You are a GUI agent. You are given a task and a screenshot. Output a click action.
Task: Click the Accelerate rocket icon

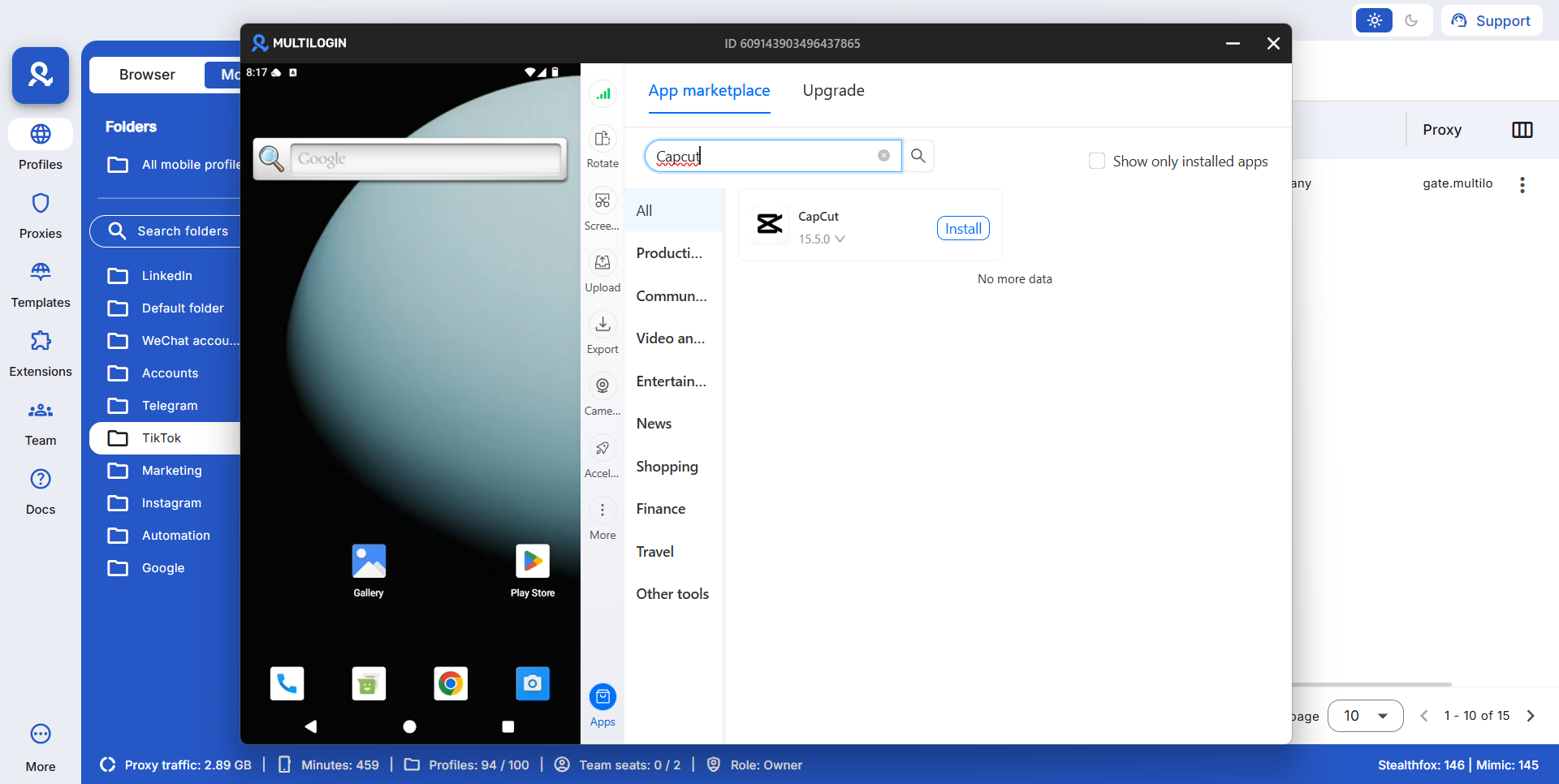pos(602,448)
